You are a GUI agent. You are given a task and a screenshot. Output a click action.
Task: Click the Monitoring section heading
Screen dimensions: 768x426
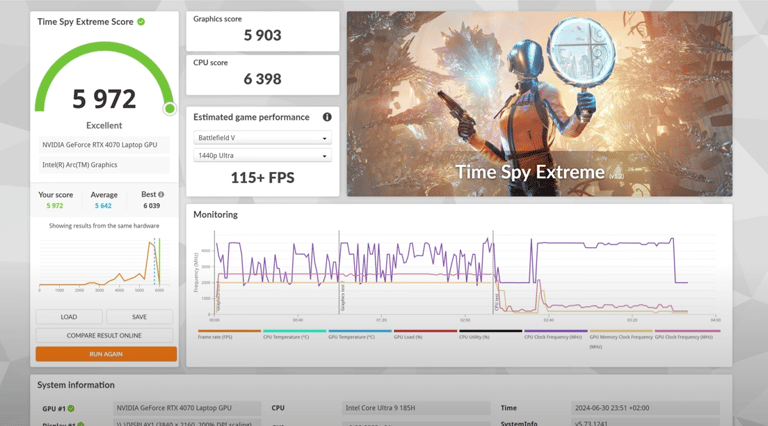tap(216, 214)
